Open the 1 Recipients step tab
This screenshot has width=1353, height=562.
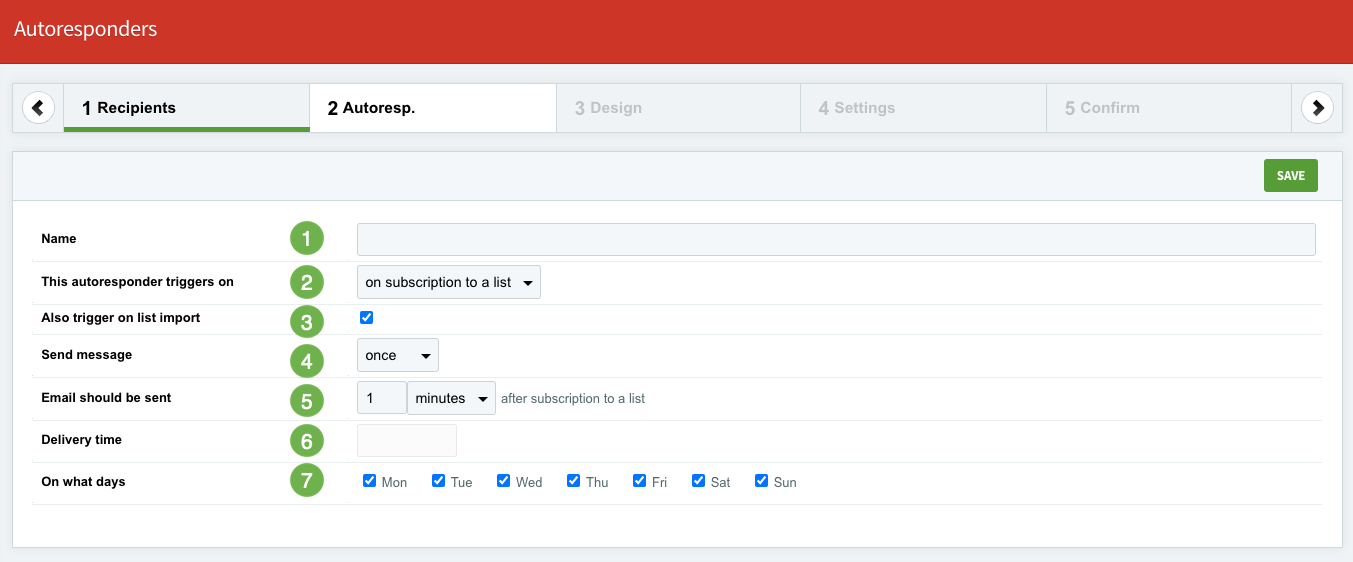click(187, 108)
